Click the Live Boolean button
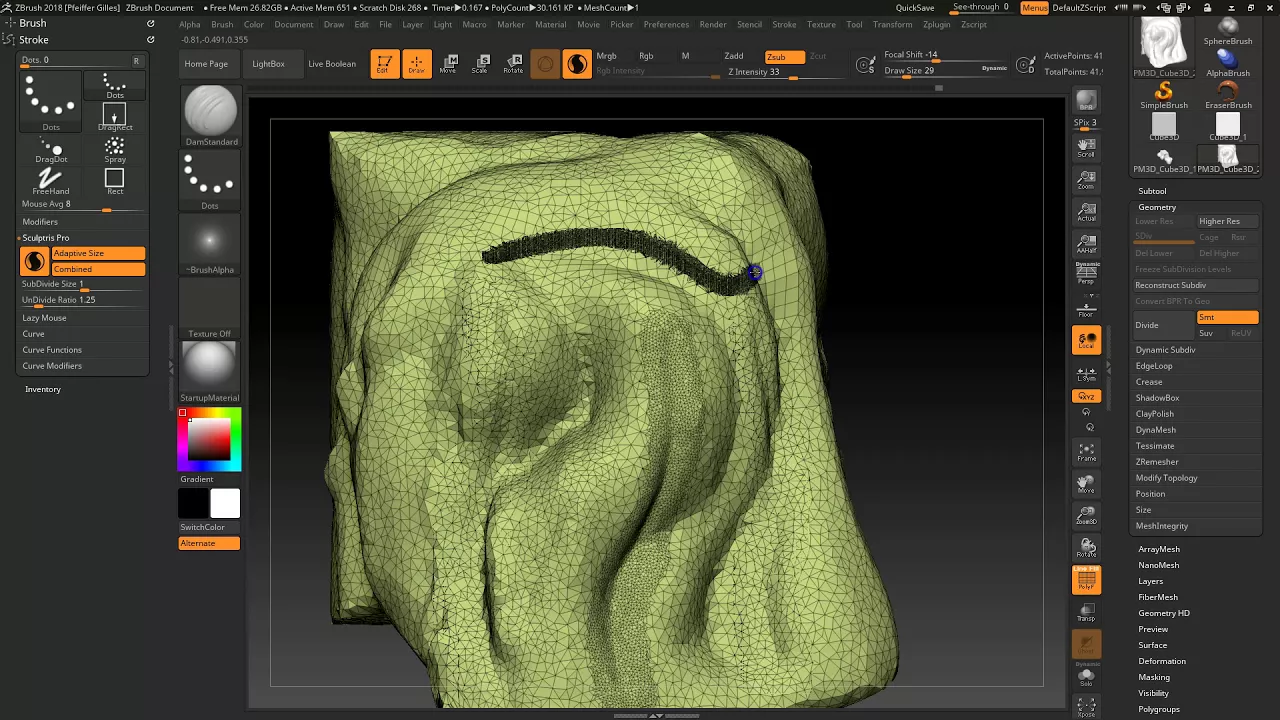This screenshot has height=720, width=1280. (332, 64)
